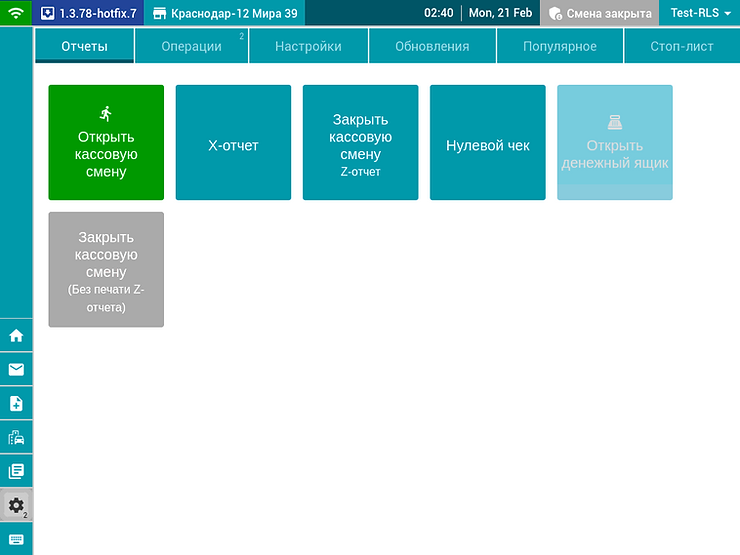Click the cash drawer icon on disabled tile
This screenshot has width=740, height=555.
(614, 123)
